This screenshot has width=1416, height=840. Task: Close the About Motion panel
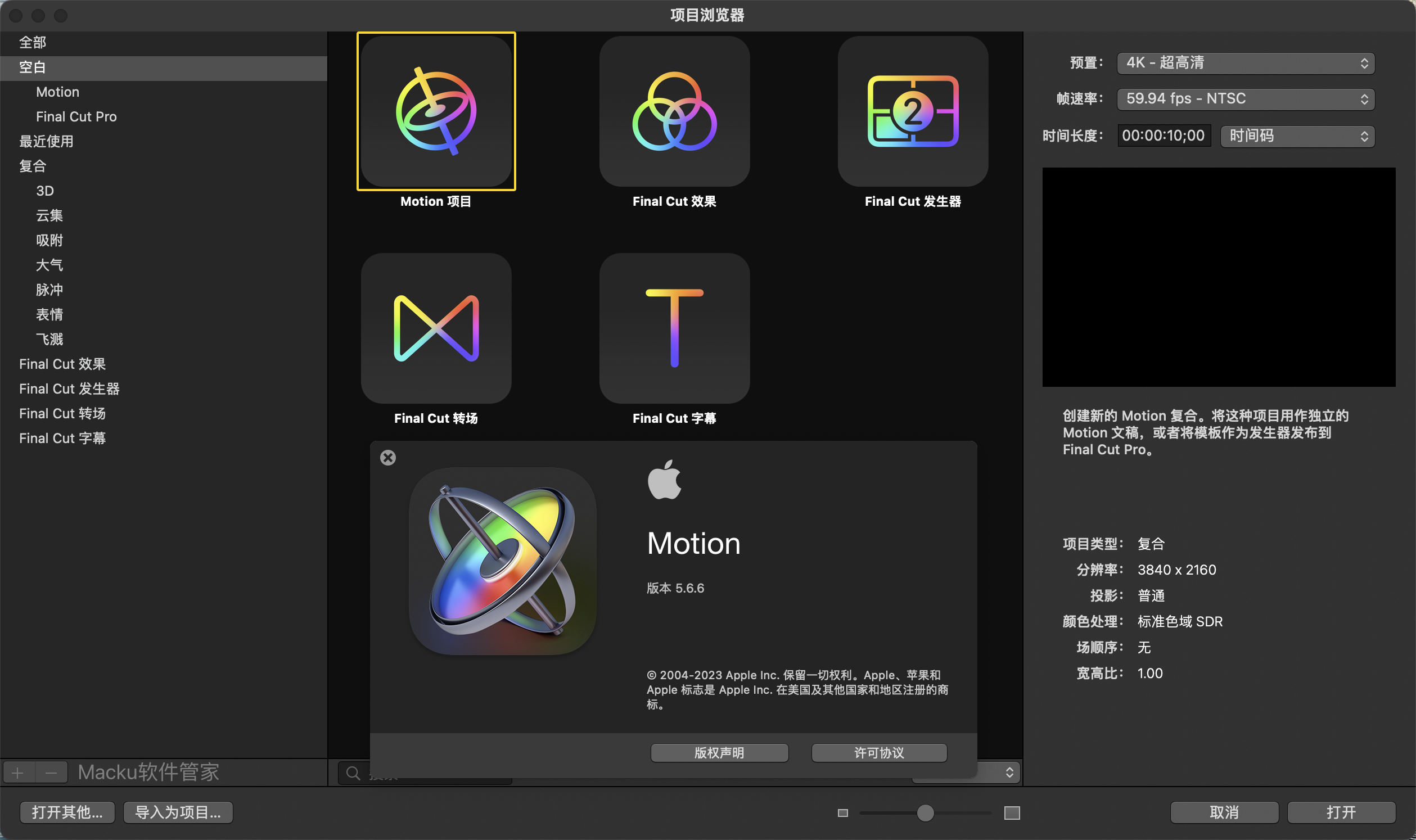388,457
